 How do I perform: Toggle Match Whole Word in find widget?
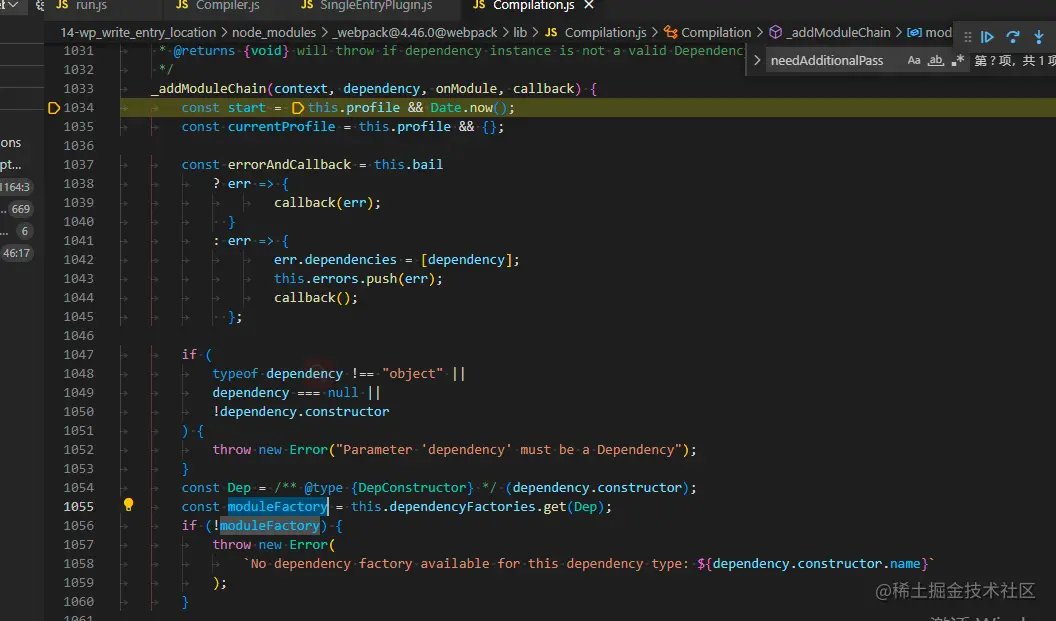[x=935, y=61]
